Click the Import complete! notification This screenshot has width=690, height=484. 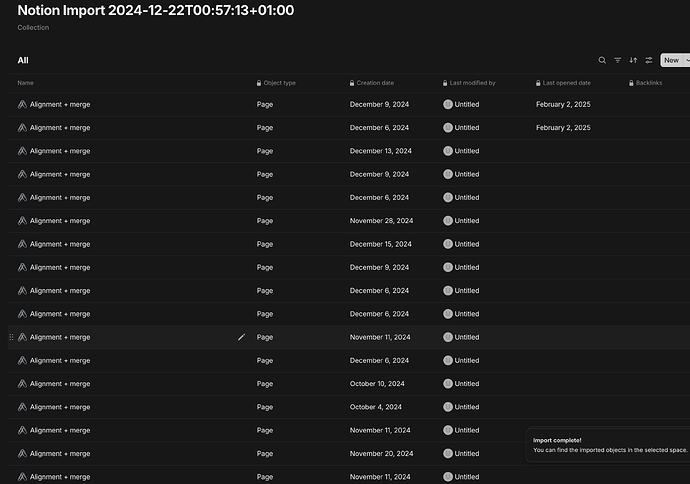pos(608,445)
